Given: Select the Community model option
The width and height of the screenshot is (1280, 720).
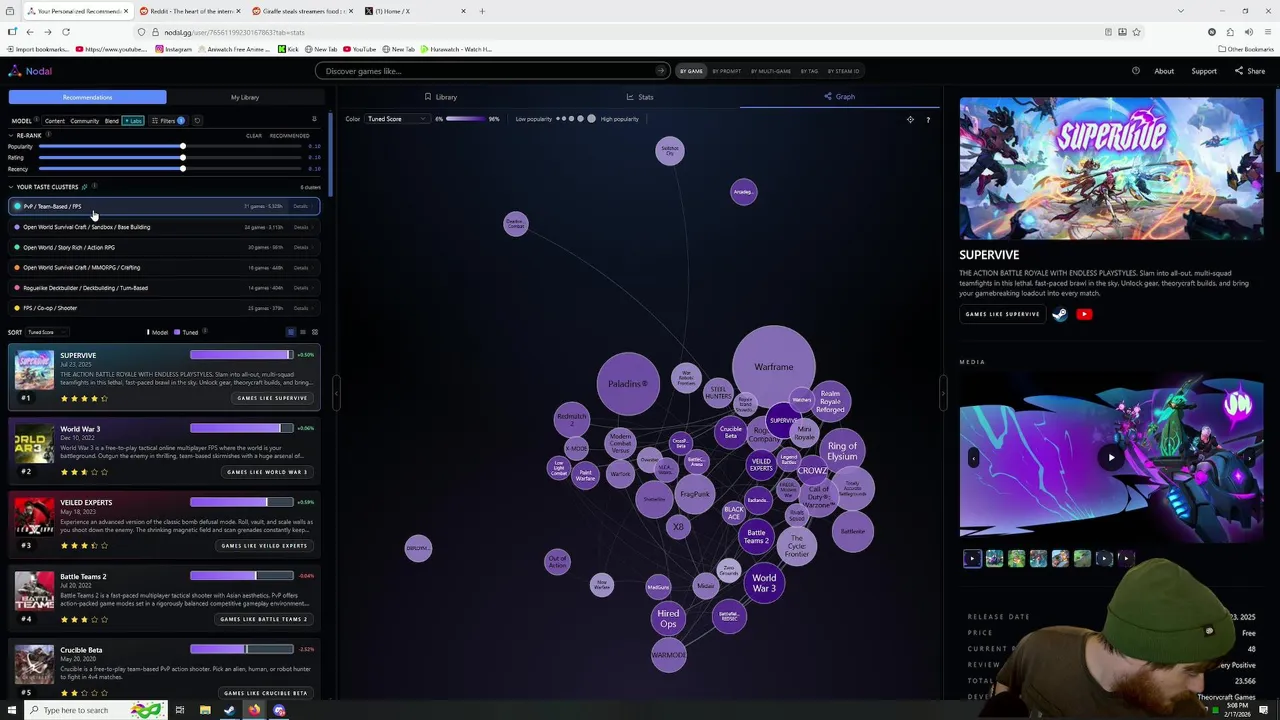Looking at the screenshot, I should pos(85,121).
